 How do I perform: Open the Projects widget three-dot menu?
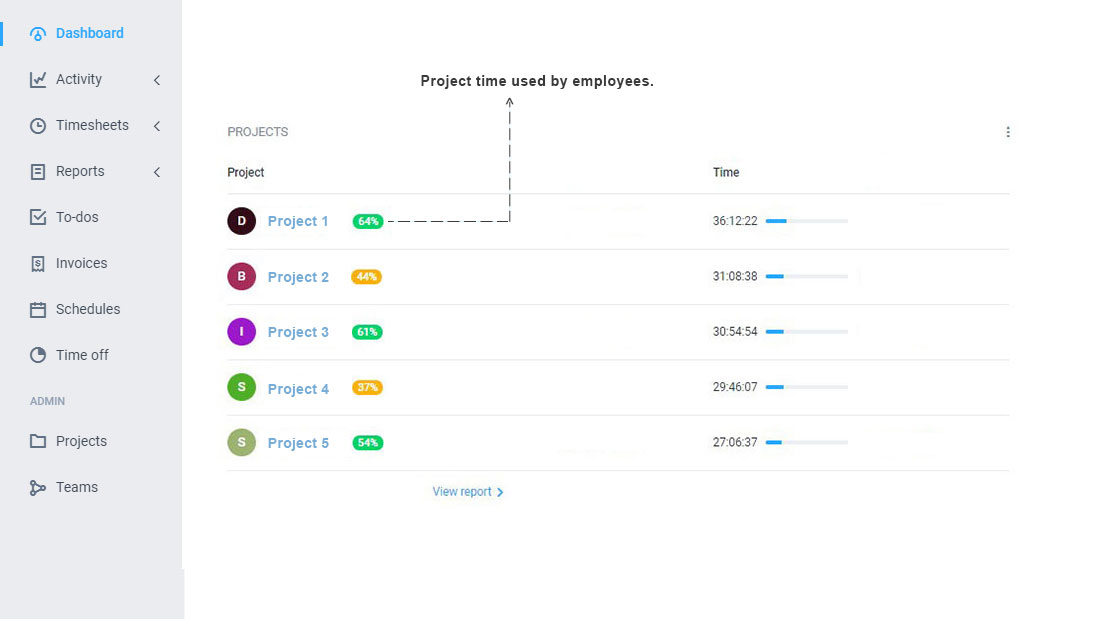1007,132
